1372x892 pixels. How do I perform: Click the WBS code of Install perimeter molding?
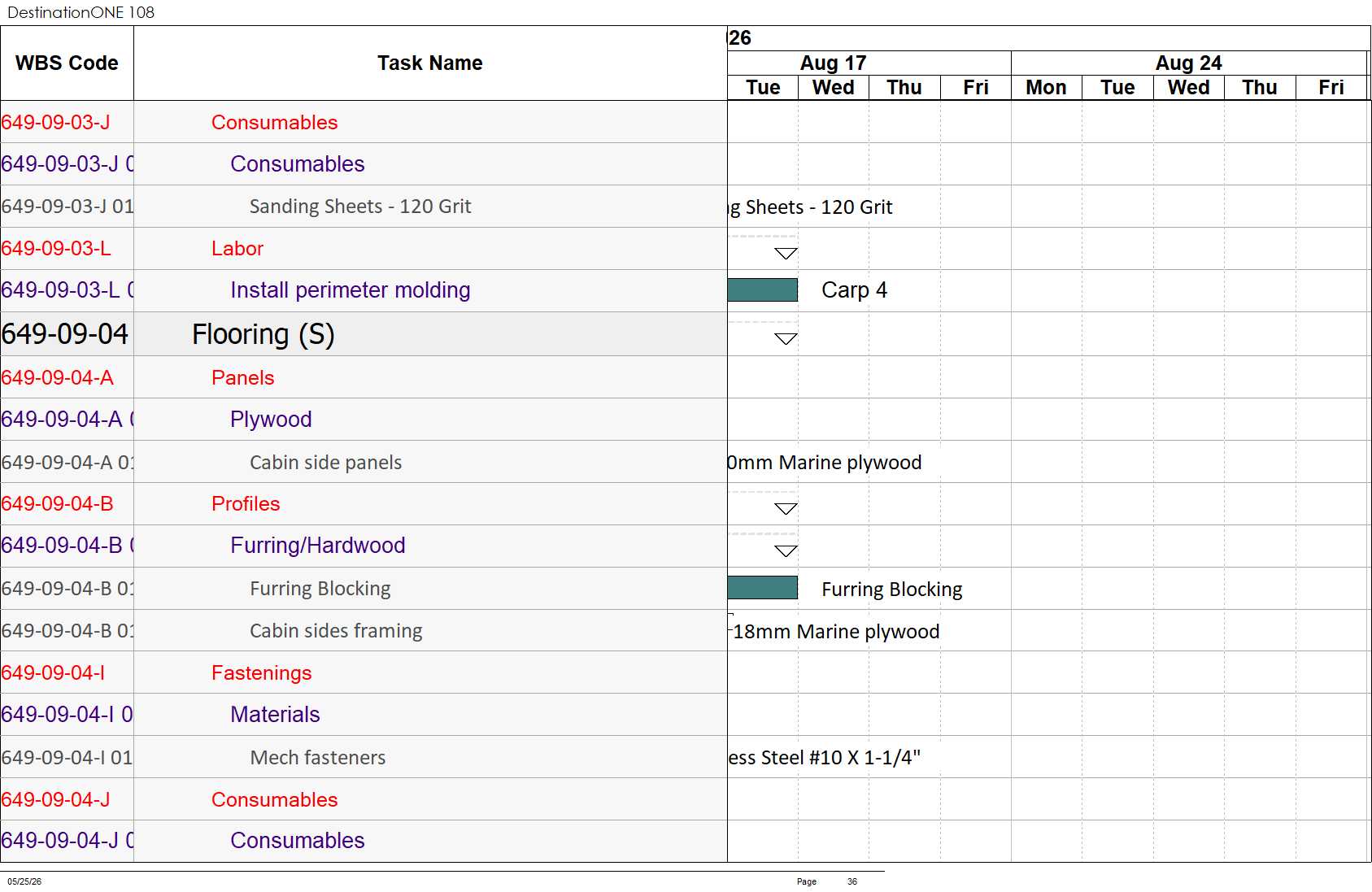coord(68,290)
